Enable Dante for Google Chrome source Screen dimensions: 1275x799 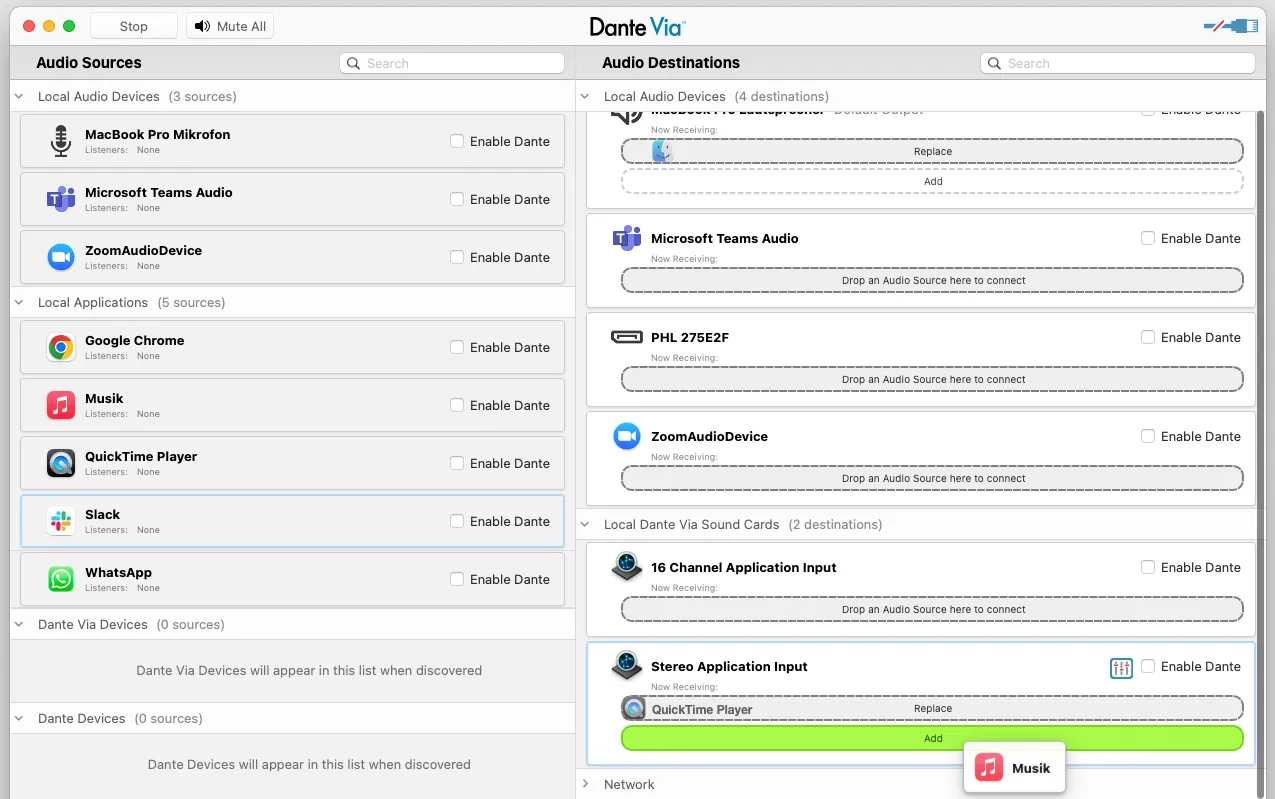[457, 347]
